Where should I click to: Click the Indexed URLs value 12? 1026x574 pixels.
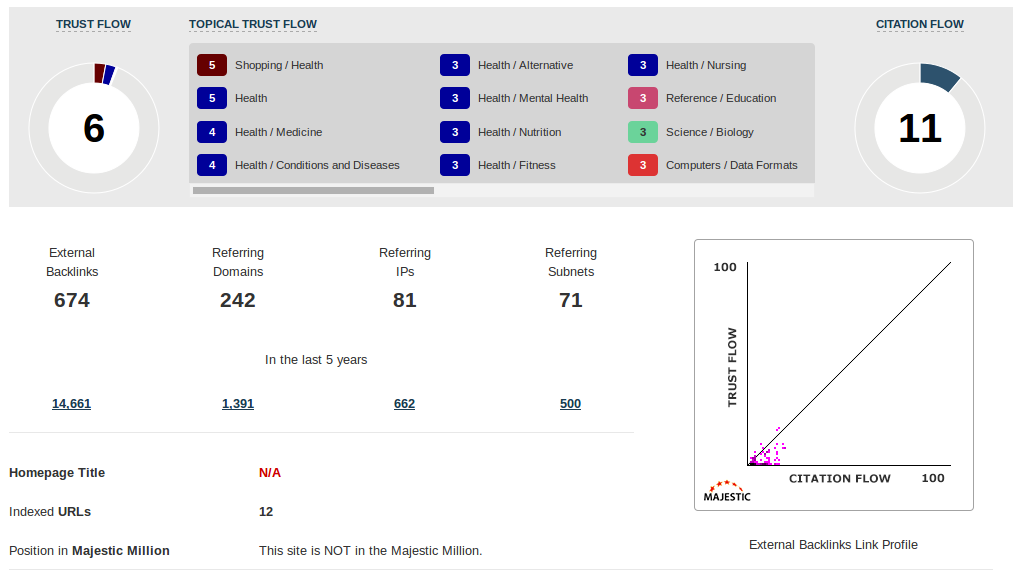point(266,512)
